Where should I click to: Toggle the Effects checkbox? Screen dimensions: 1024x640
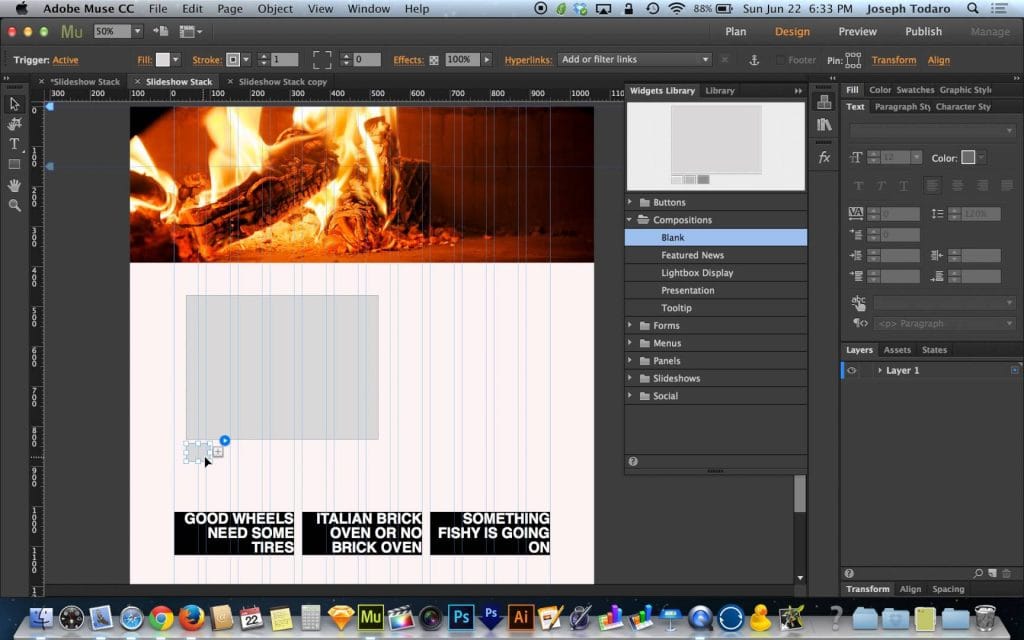(432, 60)
